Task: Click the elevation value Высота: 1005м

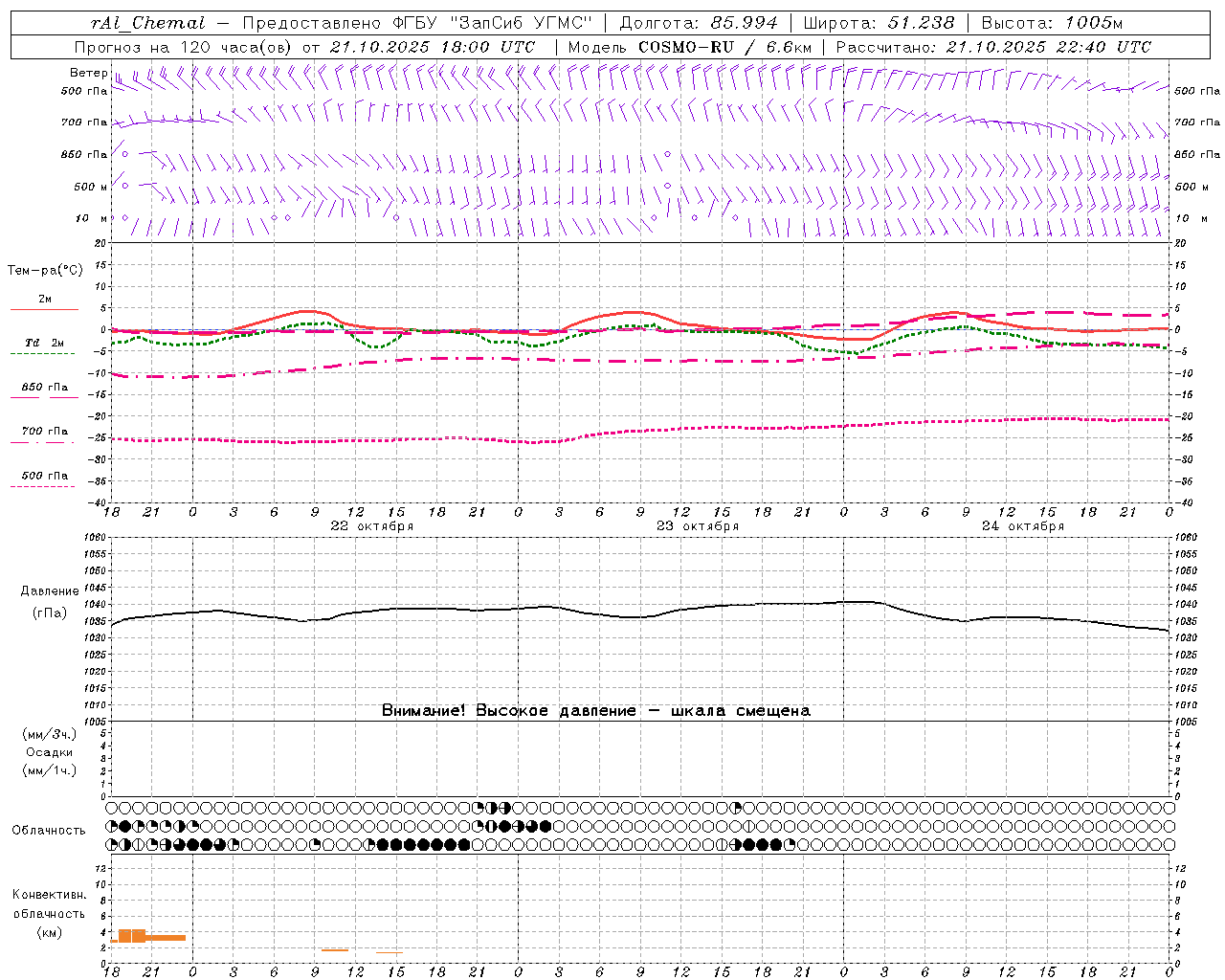Action: tap(1053, 23)
